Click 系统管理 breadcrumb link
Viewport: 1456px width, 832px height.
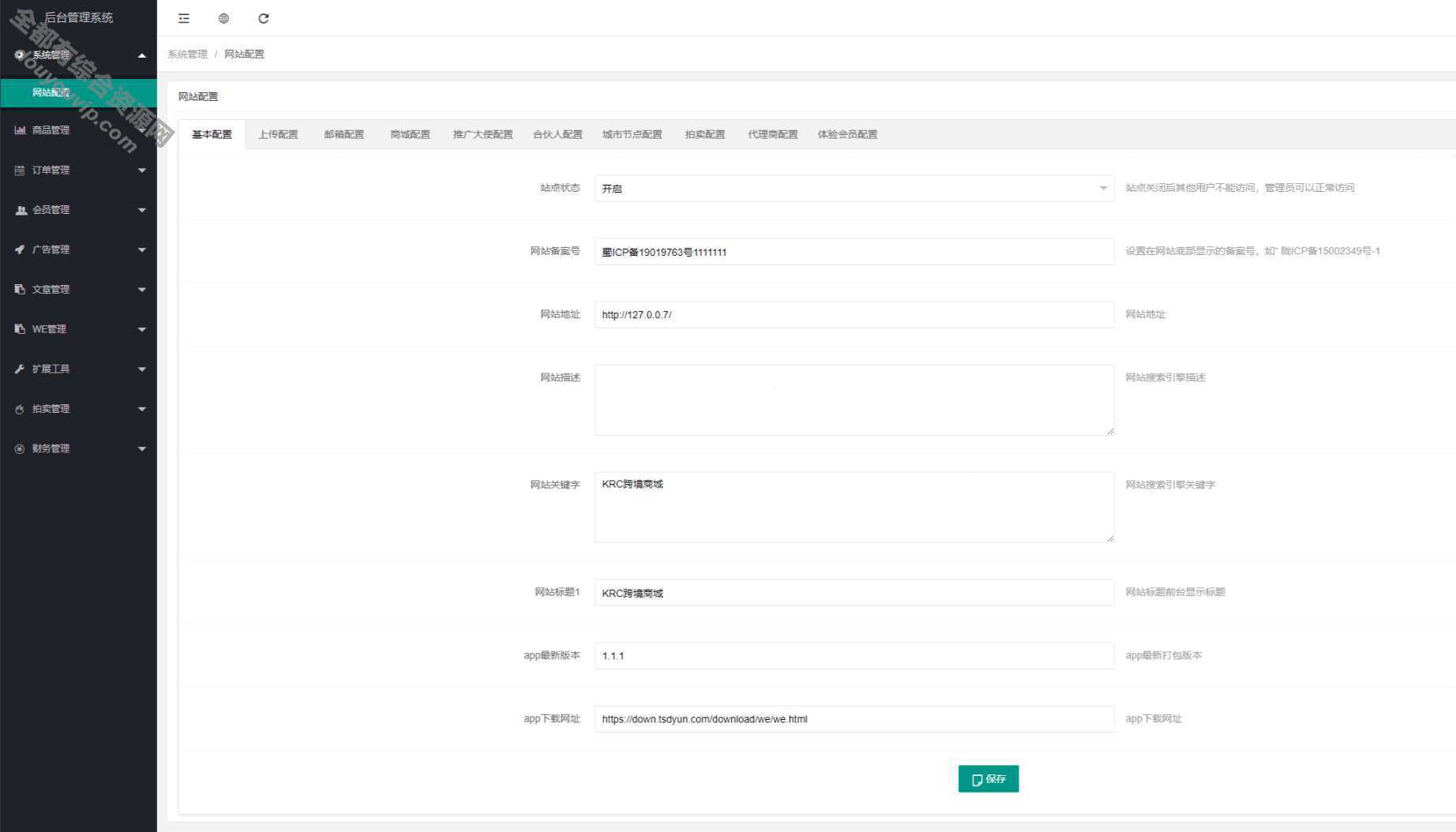(x=187, y=54)
